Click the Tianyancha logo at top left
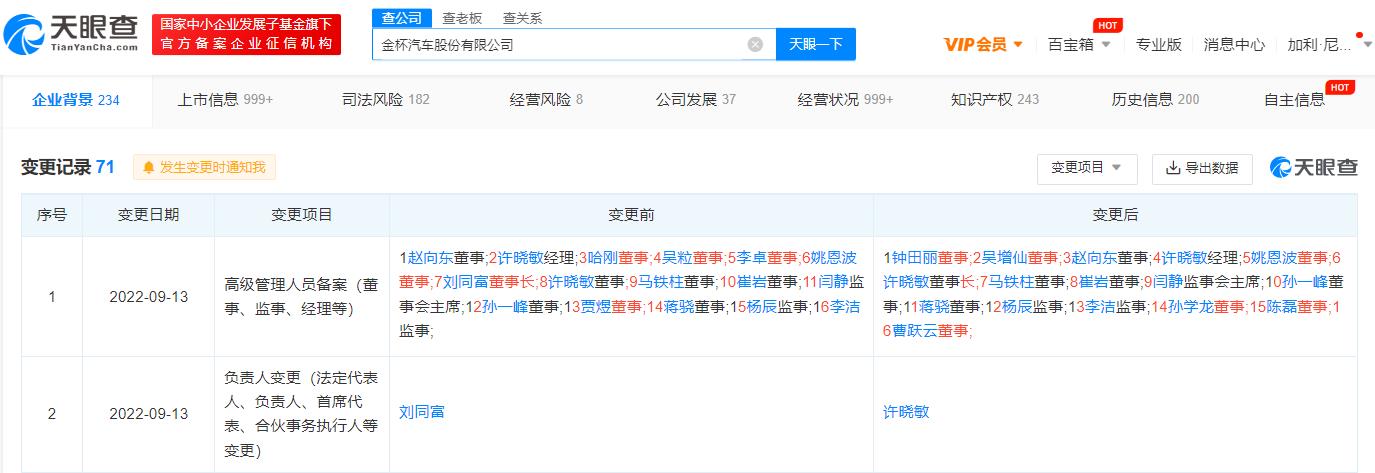The width and height of the screenshot is (1375, 473). point(71,34)
